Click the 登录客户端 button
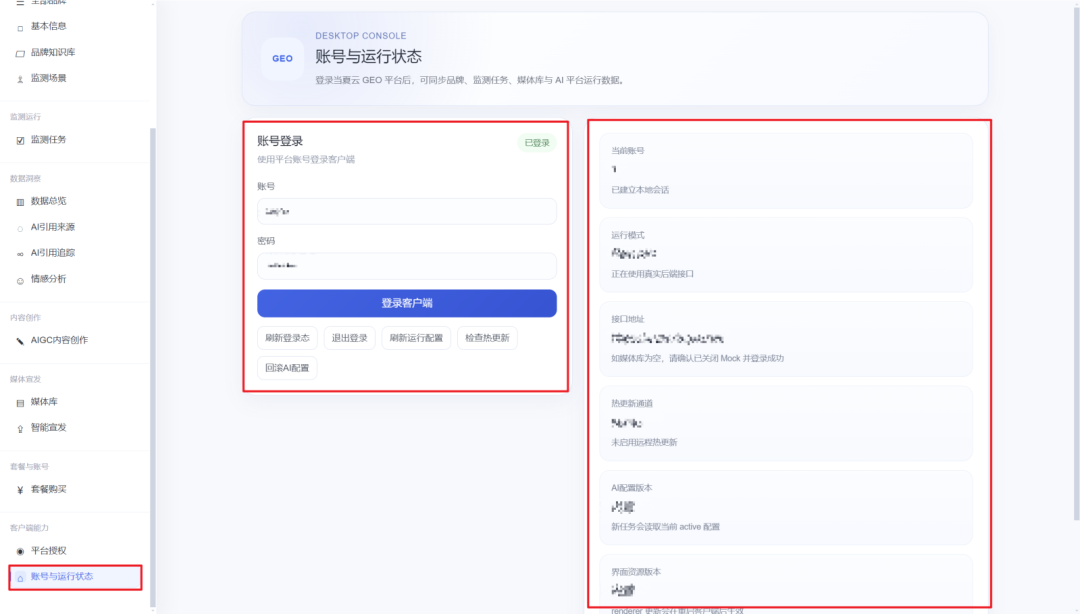The image size is (1080, 614). click(x=407, y=303)
